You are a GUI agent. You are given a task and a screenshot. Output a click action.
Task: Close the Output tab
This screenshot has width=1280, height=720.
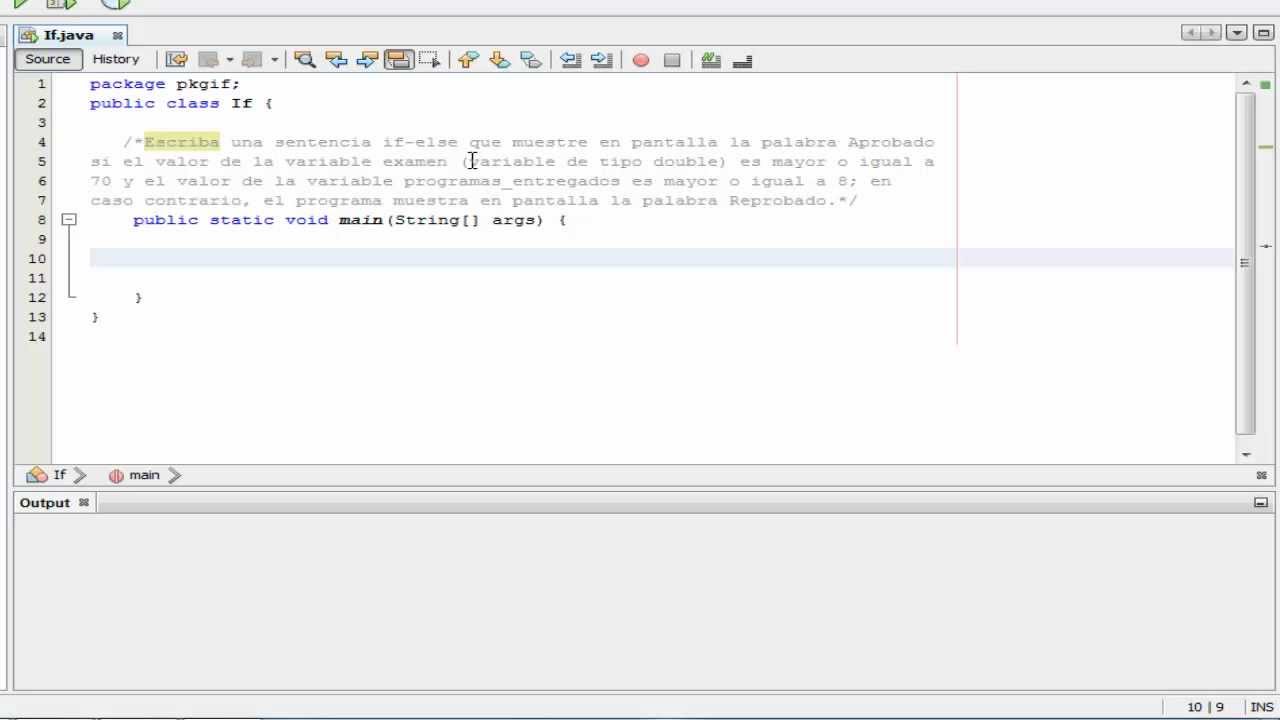pyautogui.click(x=84, y=503)
